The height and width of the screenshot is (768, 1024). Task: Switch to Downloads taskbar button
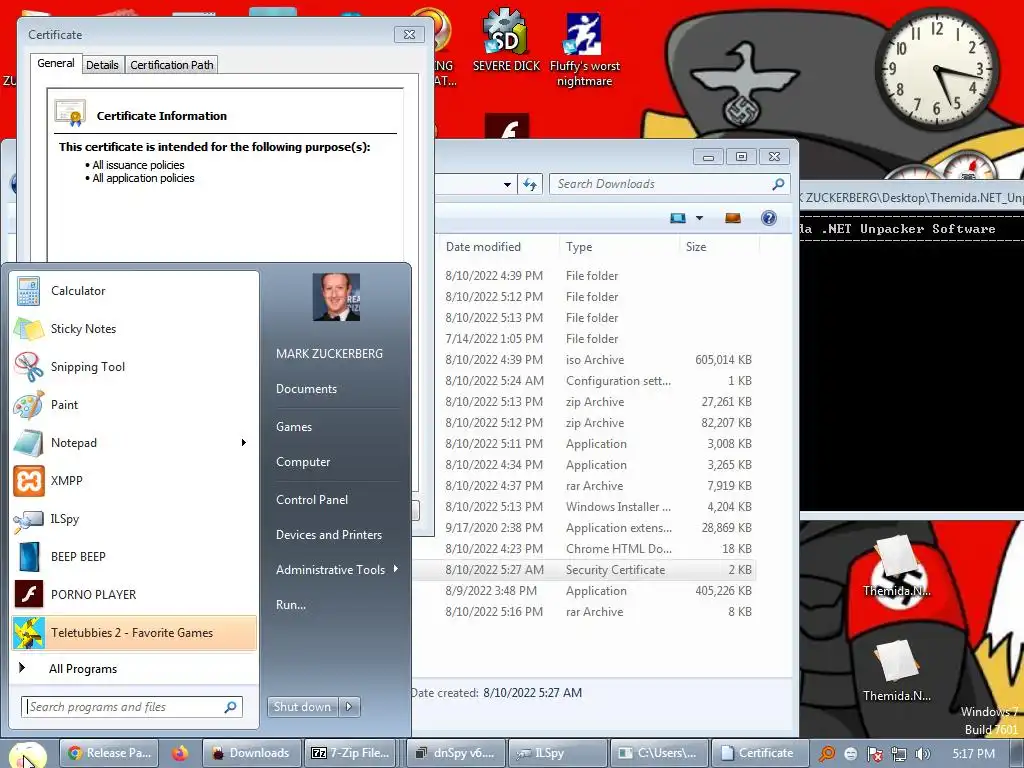[251, 753]
